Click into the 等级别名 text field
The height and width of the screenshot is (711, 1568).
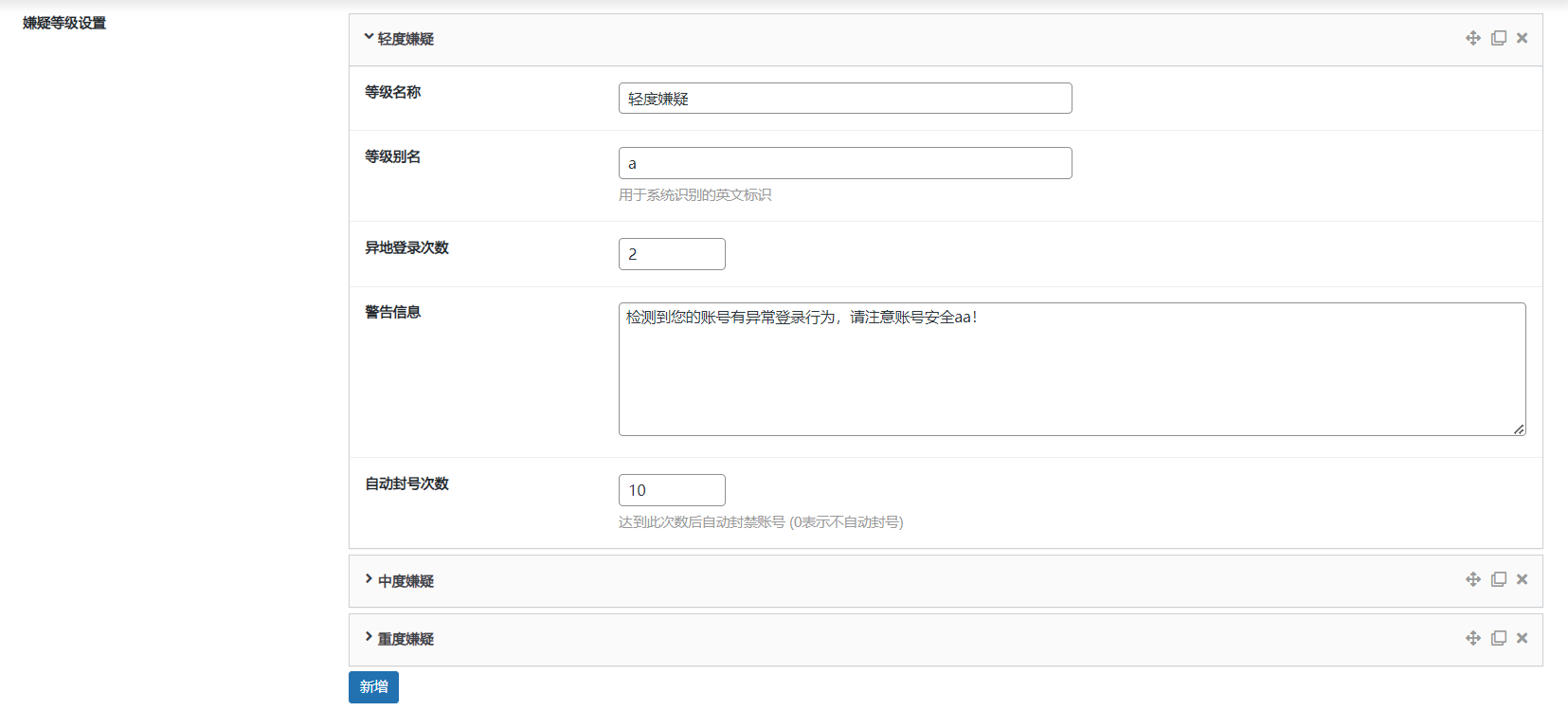coord(844,163)
